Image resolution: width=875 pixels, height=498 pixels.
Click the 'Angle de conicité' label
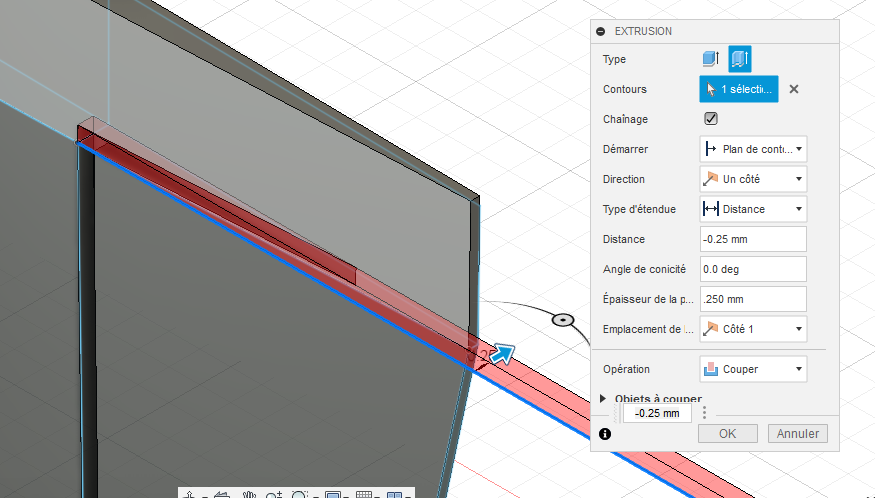[x=644, y=269]
